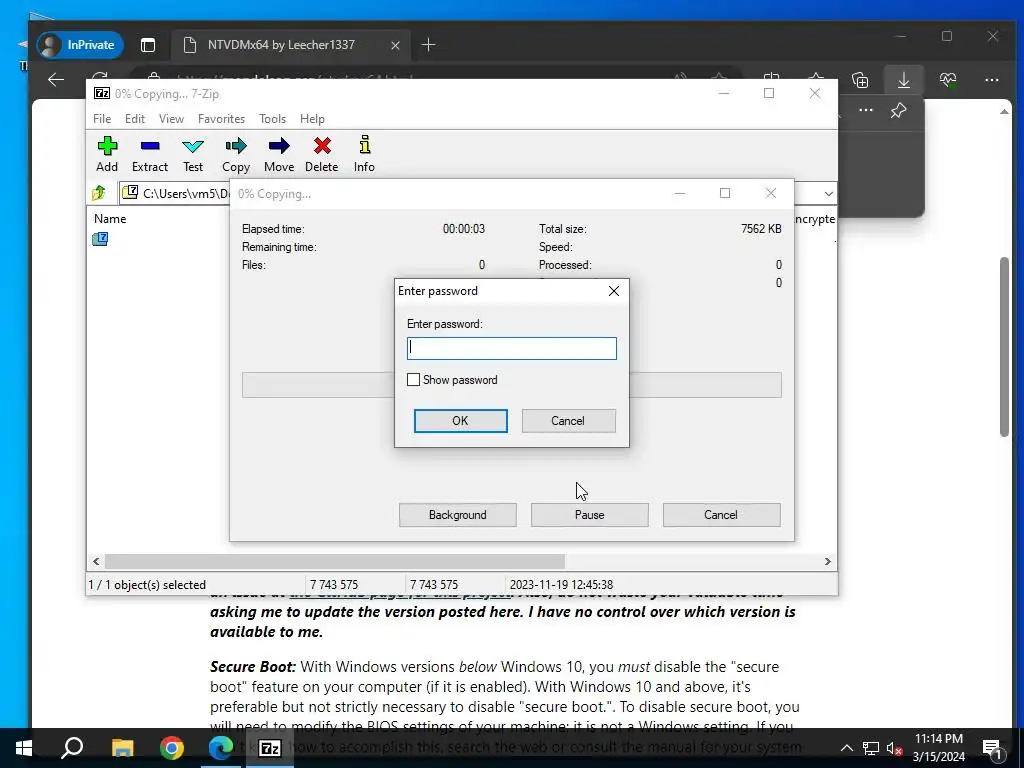Click the Info toolbar icon
The width and height of the screenshot is (1024, 768).
pos(364,154)
